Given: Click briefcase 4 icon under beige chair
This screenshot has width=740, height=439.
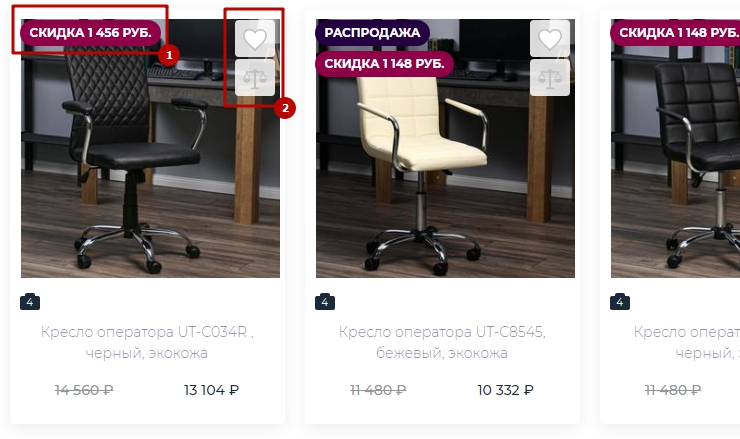Looking at the screenshot, I should (325, 302).
